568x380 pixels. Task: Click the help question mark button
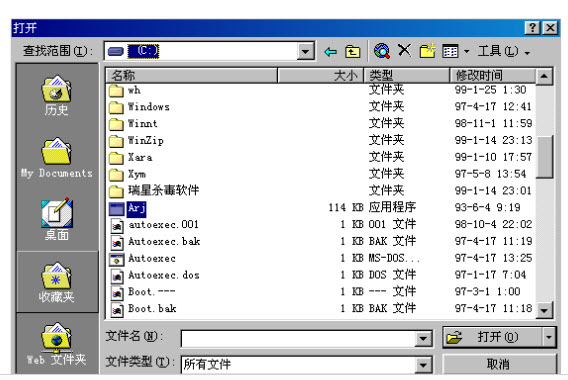pyautogui.click(x=532, y=28)
